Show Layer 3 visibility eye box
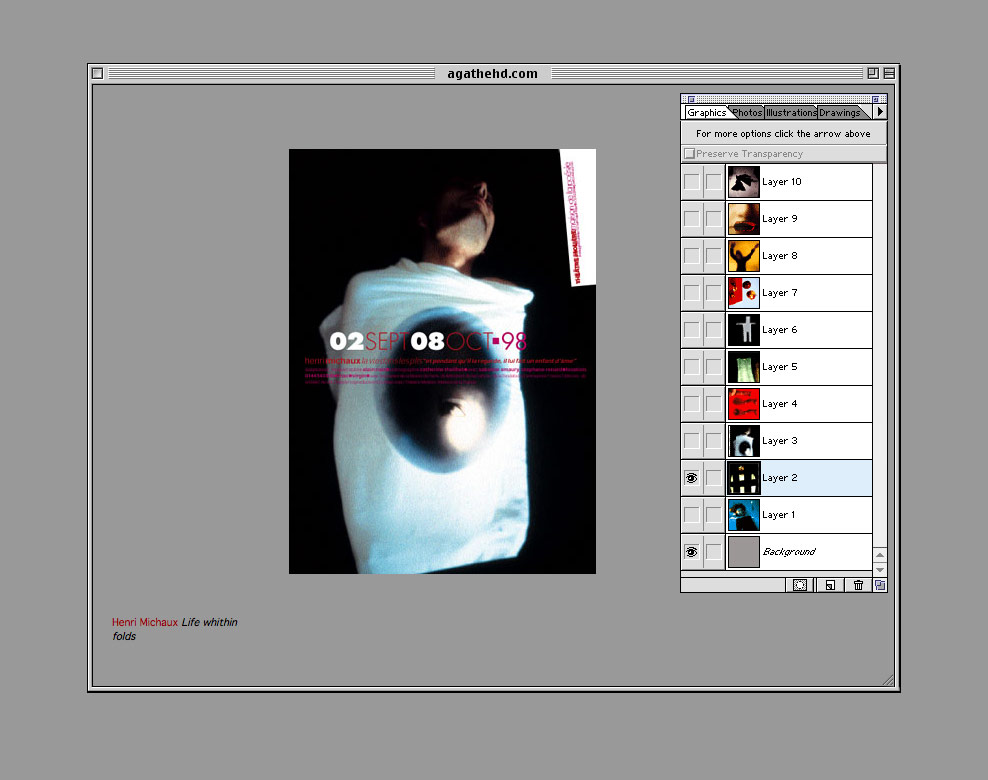 (x=692, y=441)
